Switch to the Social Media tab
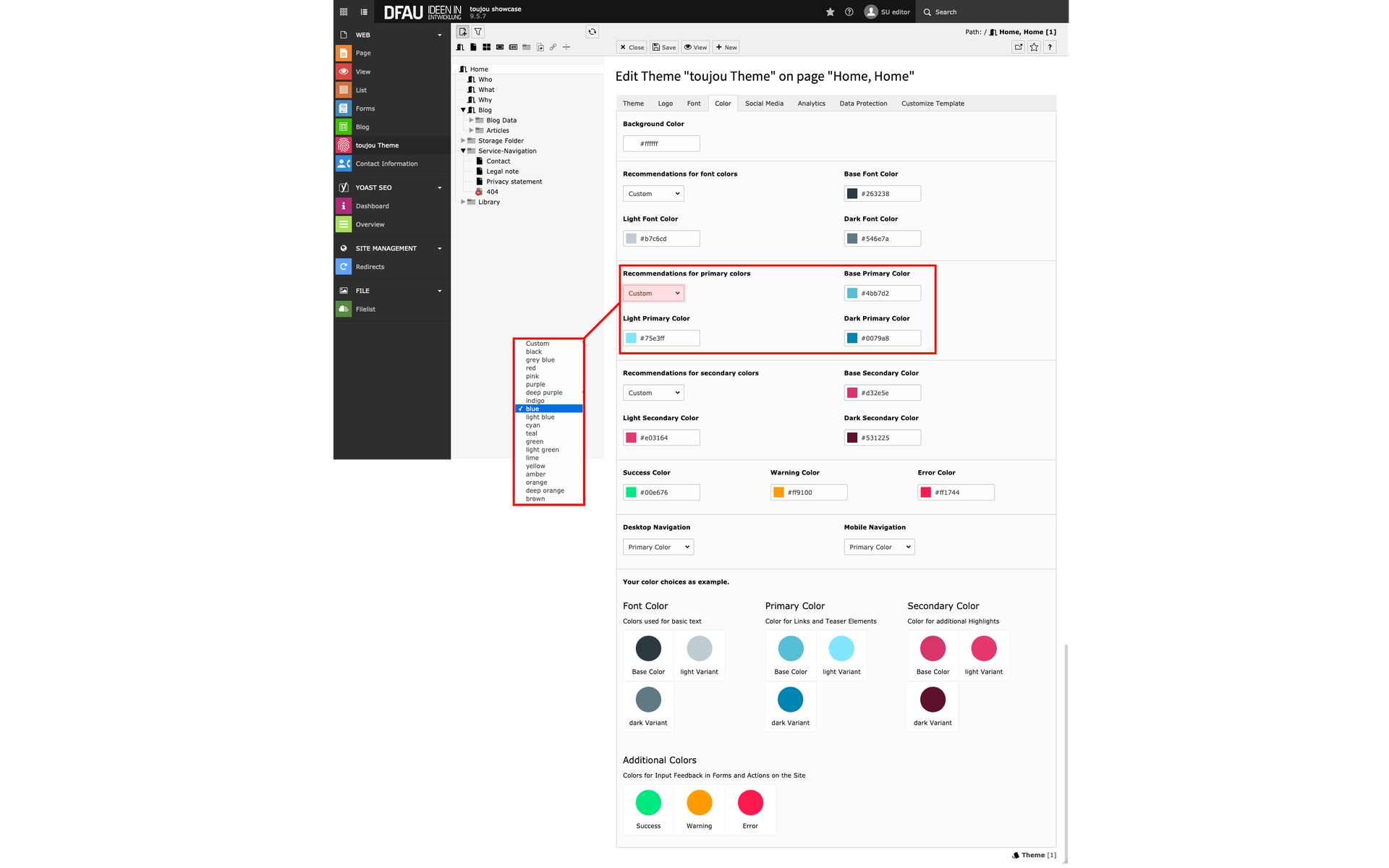This screenshot has height=868, width=1389. click(764, 103)
